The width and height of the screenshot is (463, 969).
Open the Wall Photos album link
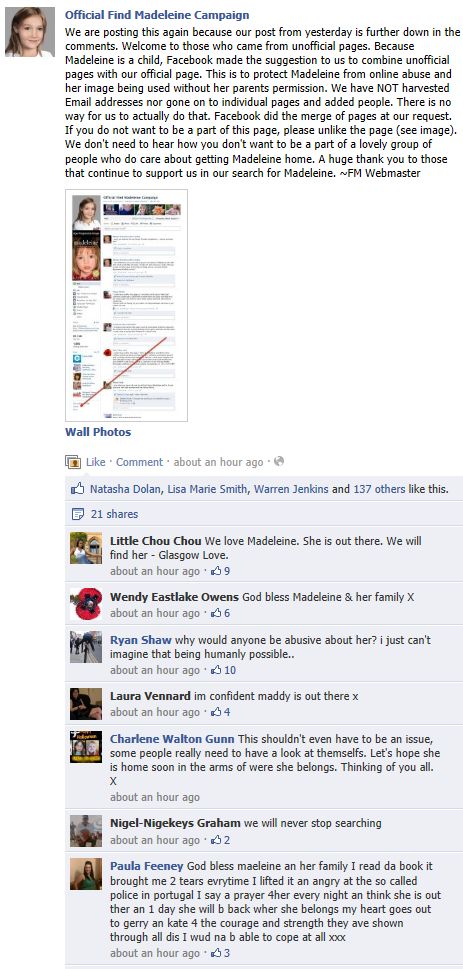click(x=98, y=432)
